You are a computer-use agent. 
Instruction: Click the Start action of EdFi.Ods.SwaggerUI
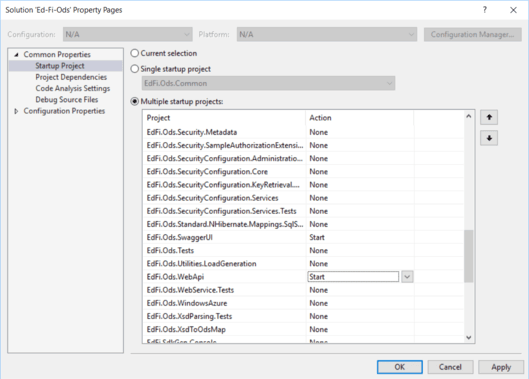tap(317, 237)
